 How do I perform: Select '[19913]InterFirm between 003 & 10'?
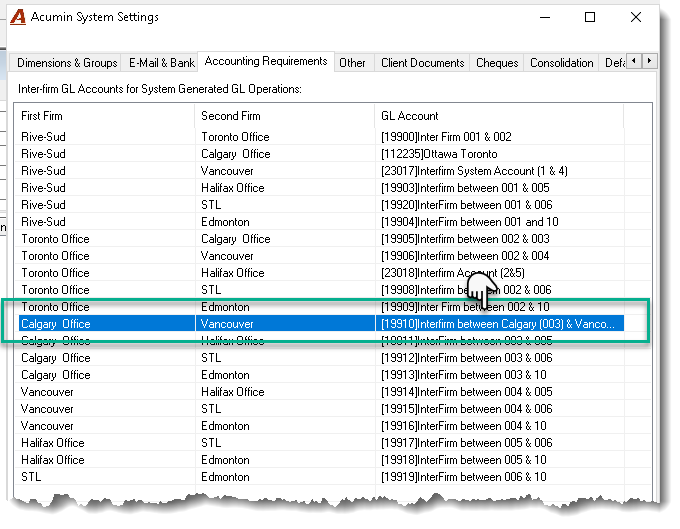tap(464, 375)
